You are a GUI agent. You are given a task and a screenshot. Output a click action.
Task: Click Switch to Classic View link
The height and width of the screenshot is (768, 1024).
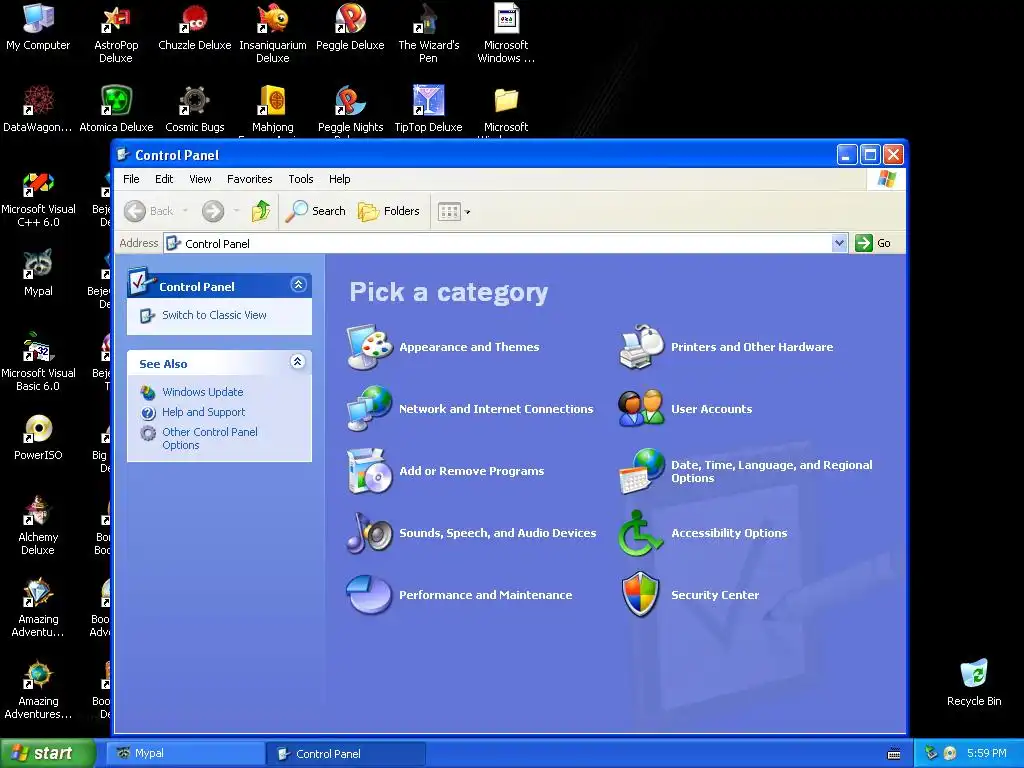click(214, 315)
